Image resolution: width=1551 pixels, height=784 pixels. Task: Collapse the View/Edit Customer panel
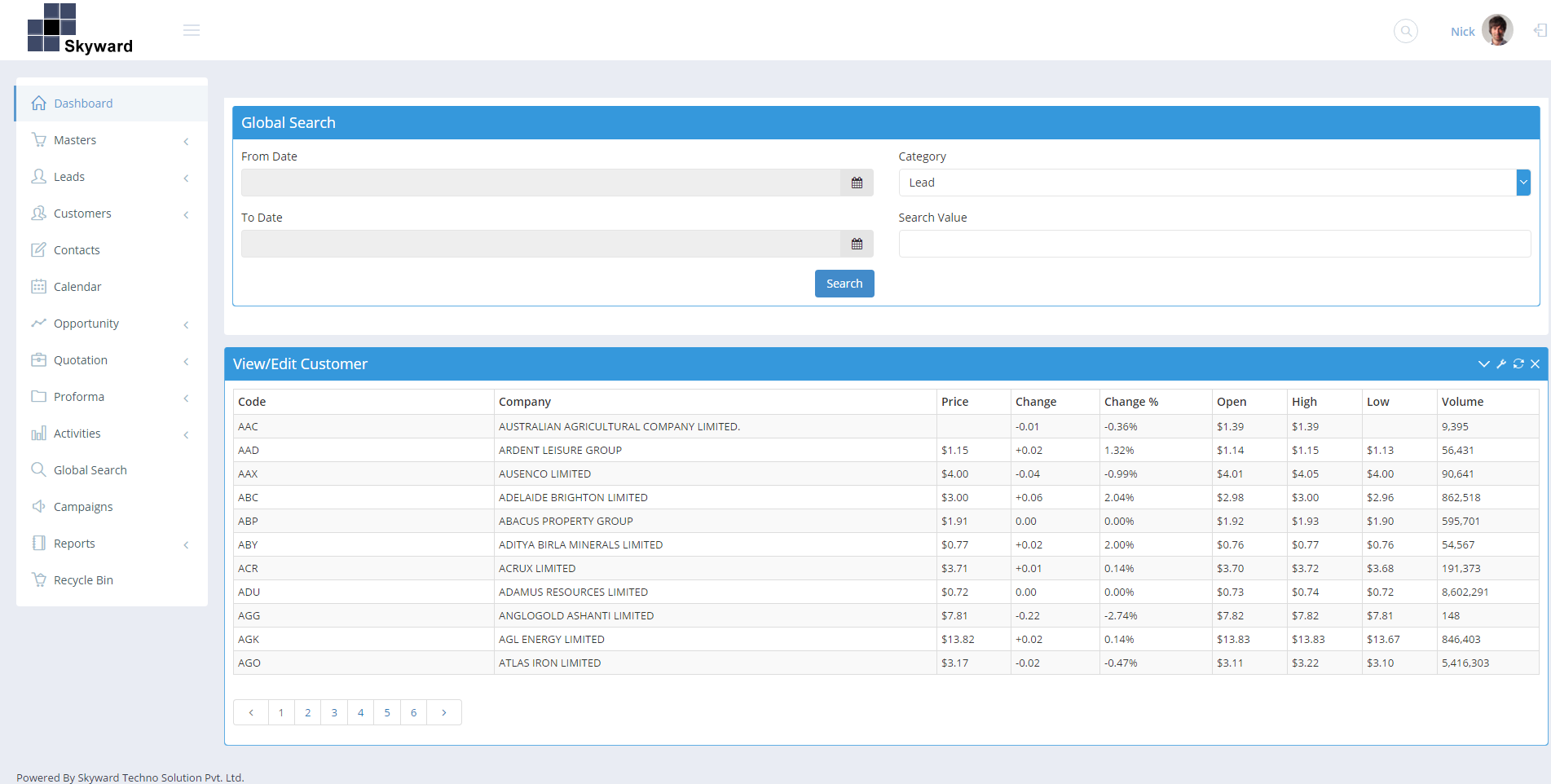coord(1483,363)
